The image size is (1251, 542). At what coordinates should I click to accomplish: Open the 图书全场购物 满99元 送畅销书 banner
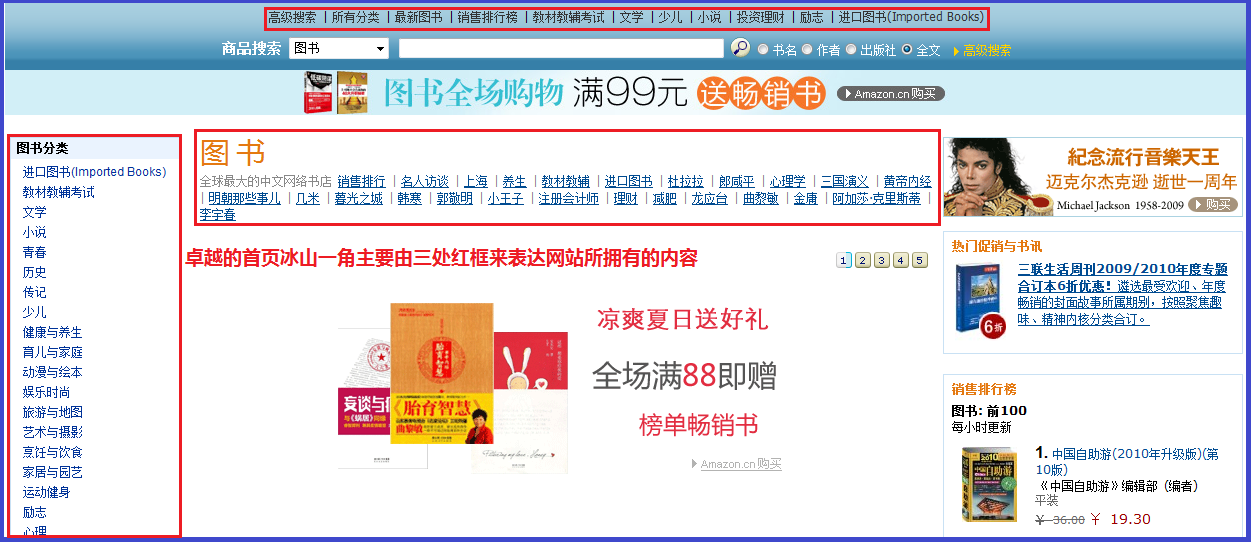click(x=624, y=93)
